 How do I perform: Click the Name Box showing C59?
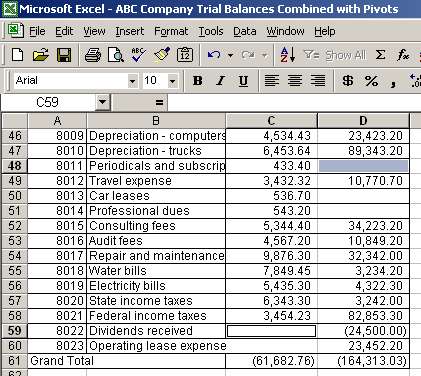[x=48, y=102]
